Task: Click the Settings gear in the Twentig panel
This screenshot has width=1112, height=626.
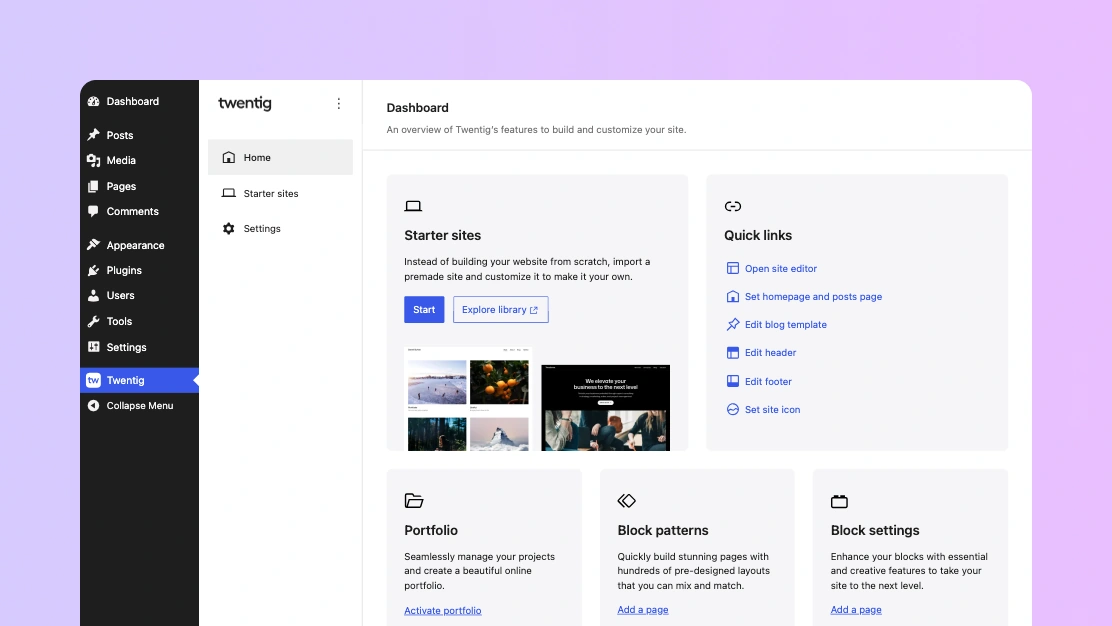Action: point(229,228)
